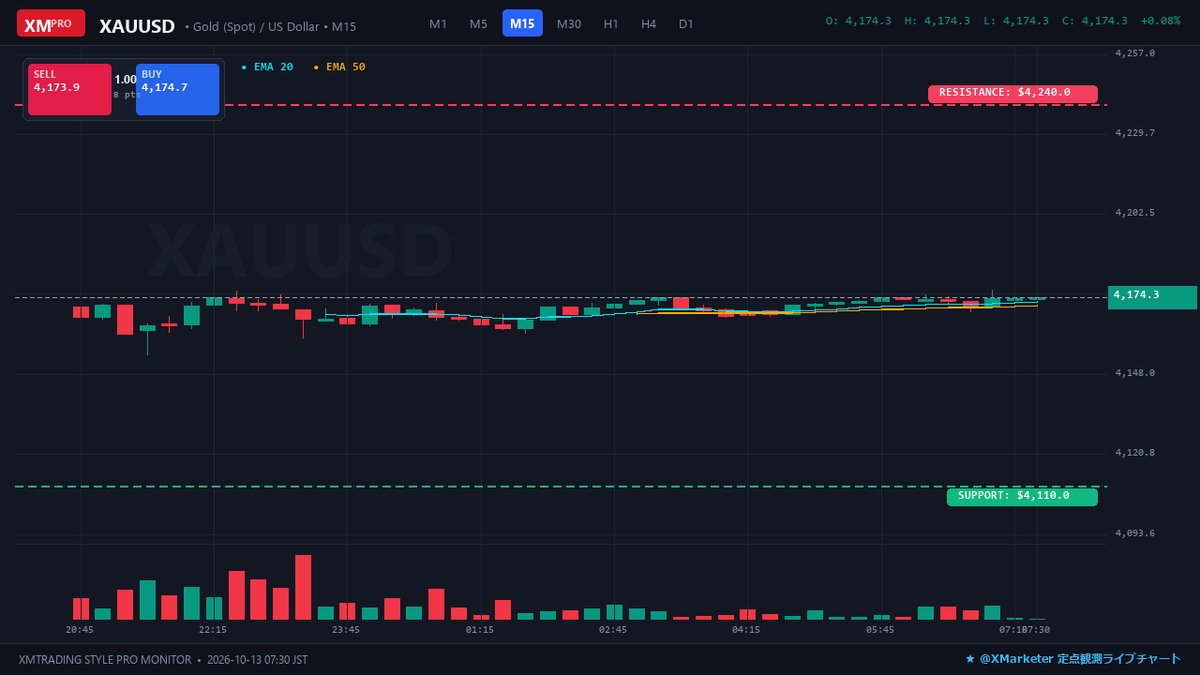Click the 22:15 time axis label
The image size is (1200, 675).
213,630
